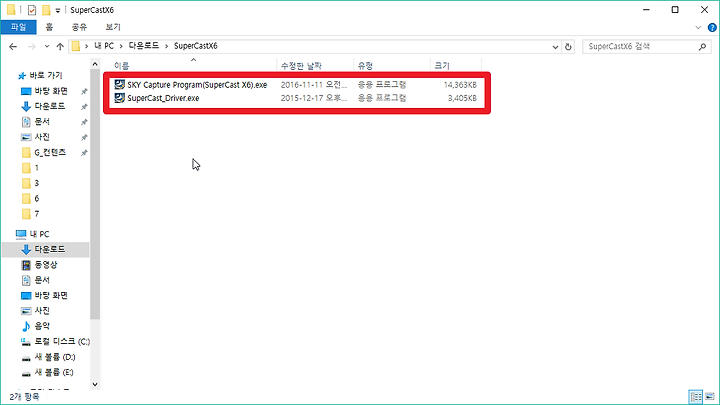
Task: Go back with the back arrow
Action: pos(13,46)
